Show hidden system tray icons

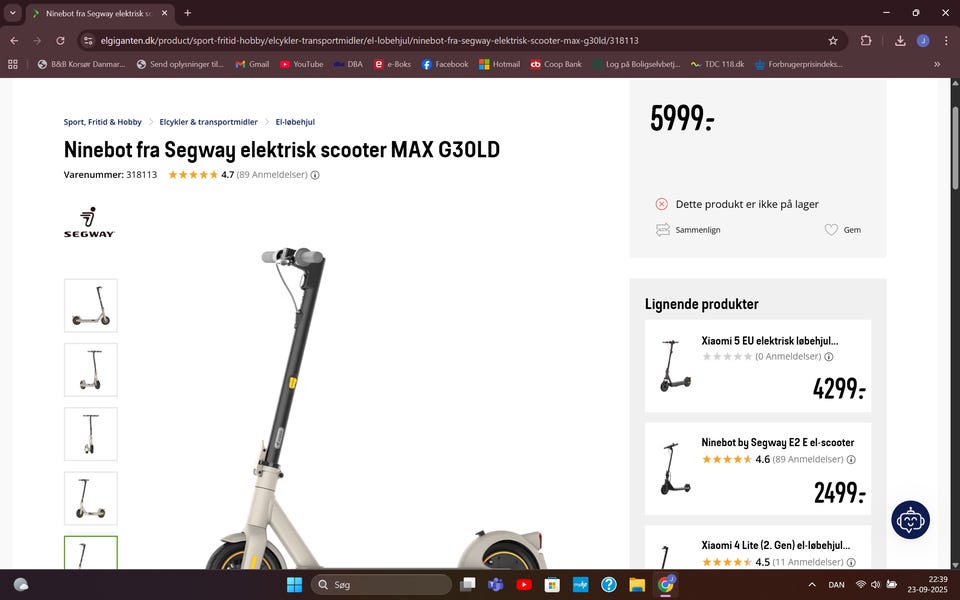pos(812,585)
